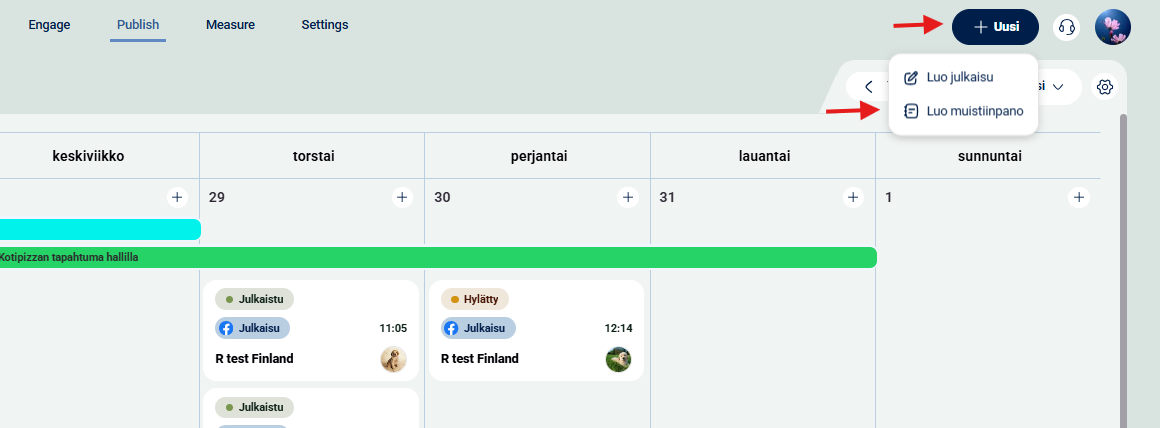
Task: Add a post on lauantai 31
Action: (x=853, y=198)
